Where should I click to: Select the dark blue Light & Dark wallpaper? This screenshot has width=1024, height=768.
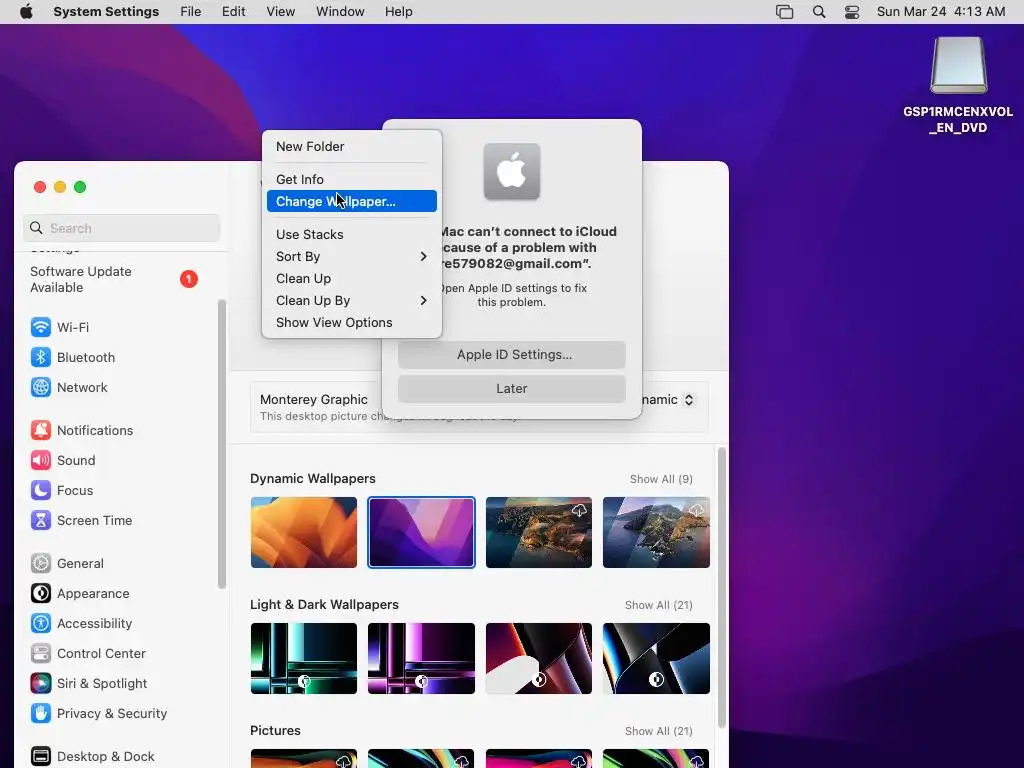click(656, 658)
